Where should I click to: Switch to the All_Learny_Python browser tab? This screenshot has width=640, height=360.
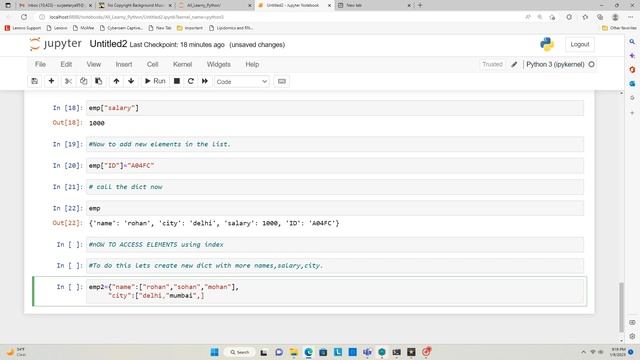coord(214,5)
